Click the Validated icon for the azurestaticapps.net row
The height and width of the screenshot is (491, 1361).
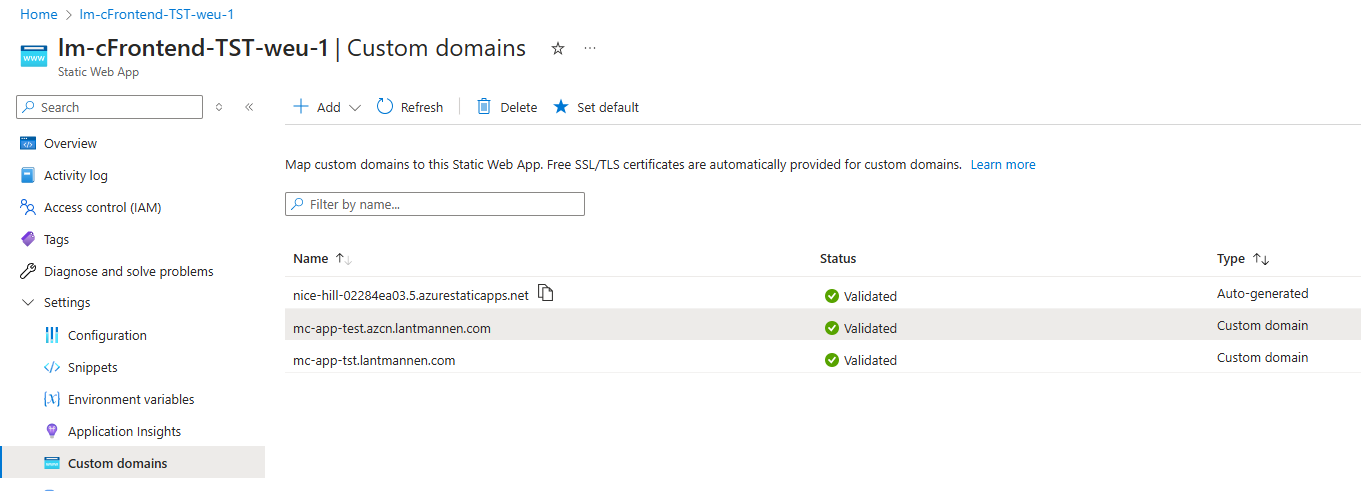click(x=831, y=296)
